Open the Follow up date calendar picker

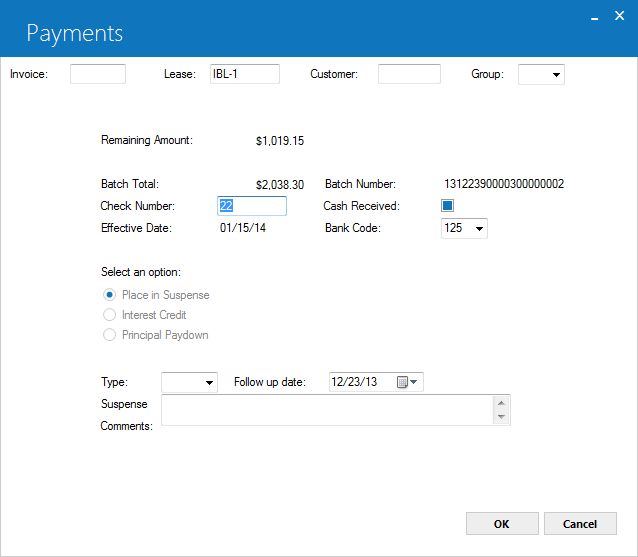click(407, 382)
